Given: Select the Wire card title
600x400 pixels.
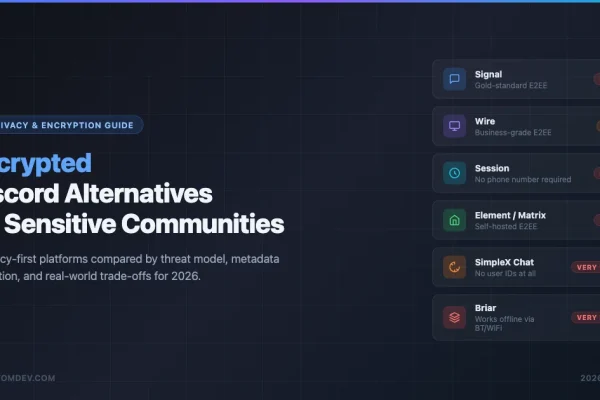Looking at the screenshot, I should (x=485, y=121).
